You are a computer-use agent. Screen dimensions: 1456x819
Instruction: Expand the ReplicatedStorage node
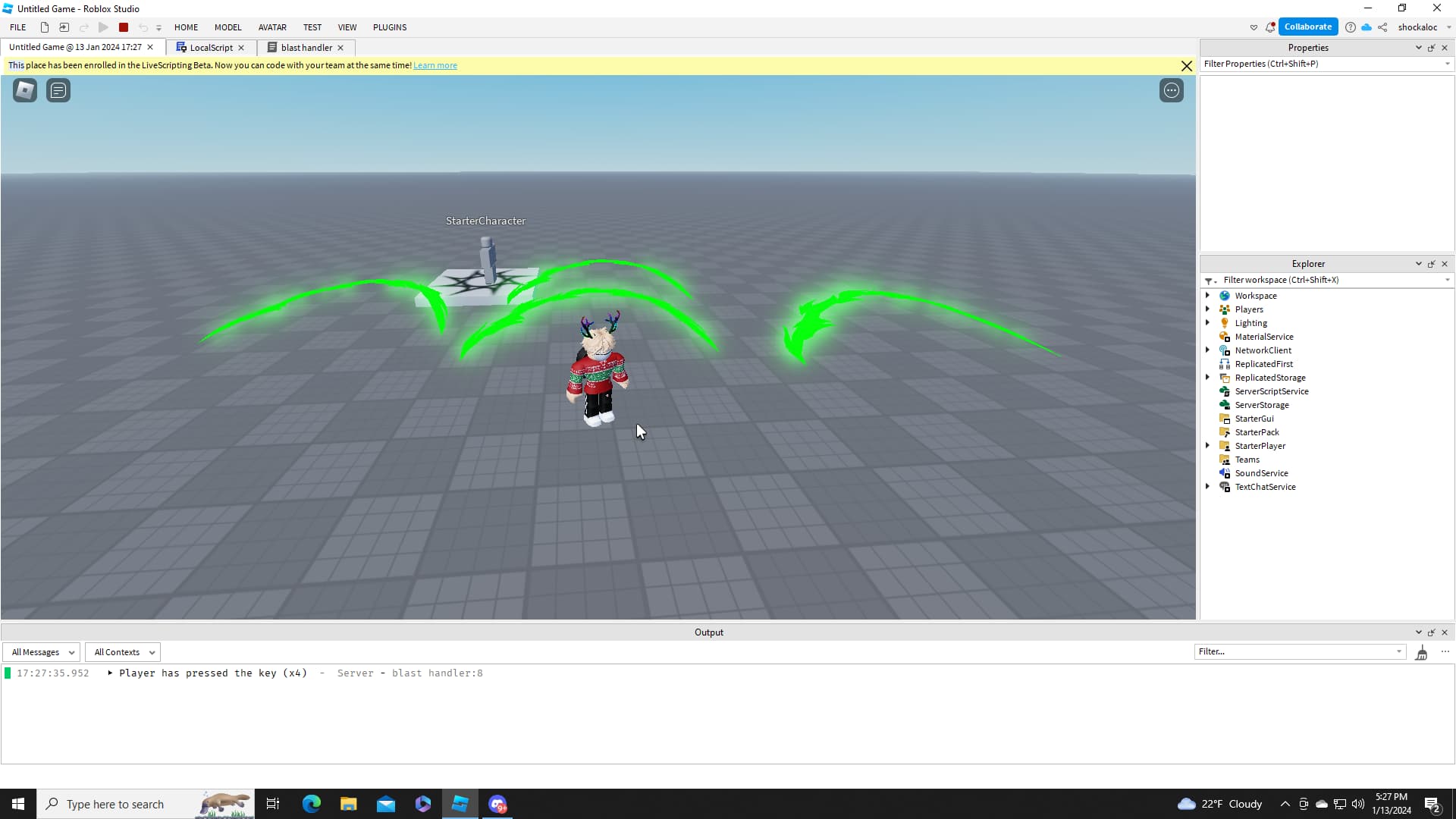pos(1208,378)
